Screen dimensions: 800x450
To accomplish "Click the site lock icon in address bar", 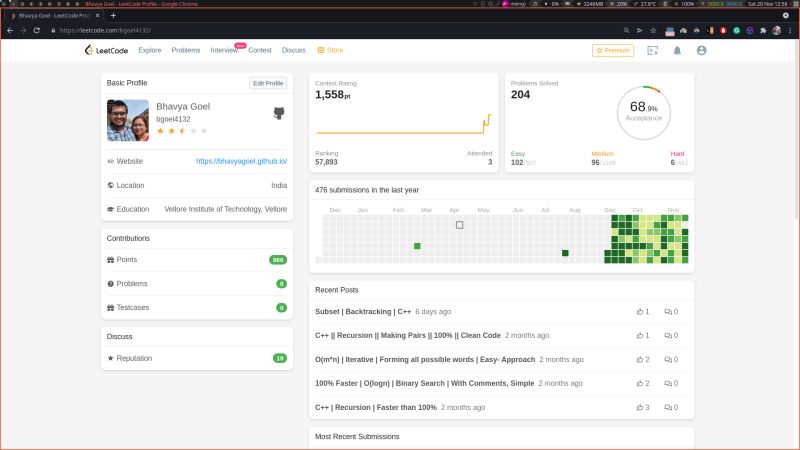I will pos(53,31).
